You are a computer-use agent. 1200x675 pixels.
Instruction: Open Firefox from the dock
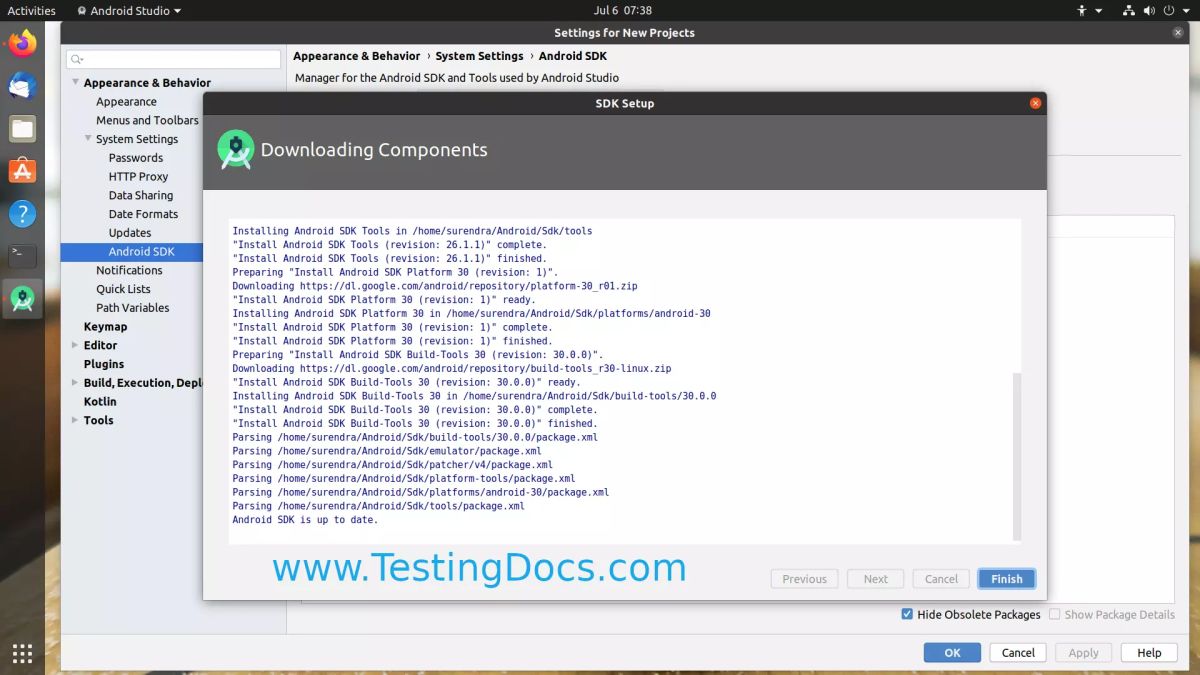22,43
